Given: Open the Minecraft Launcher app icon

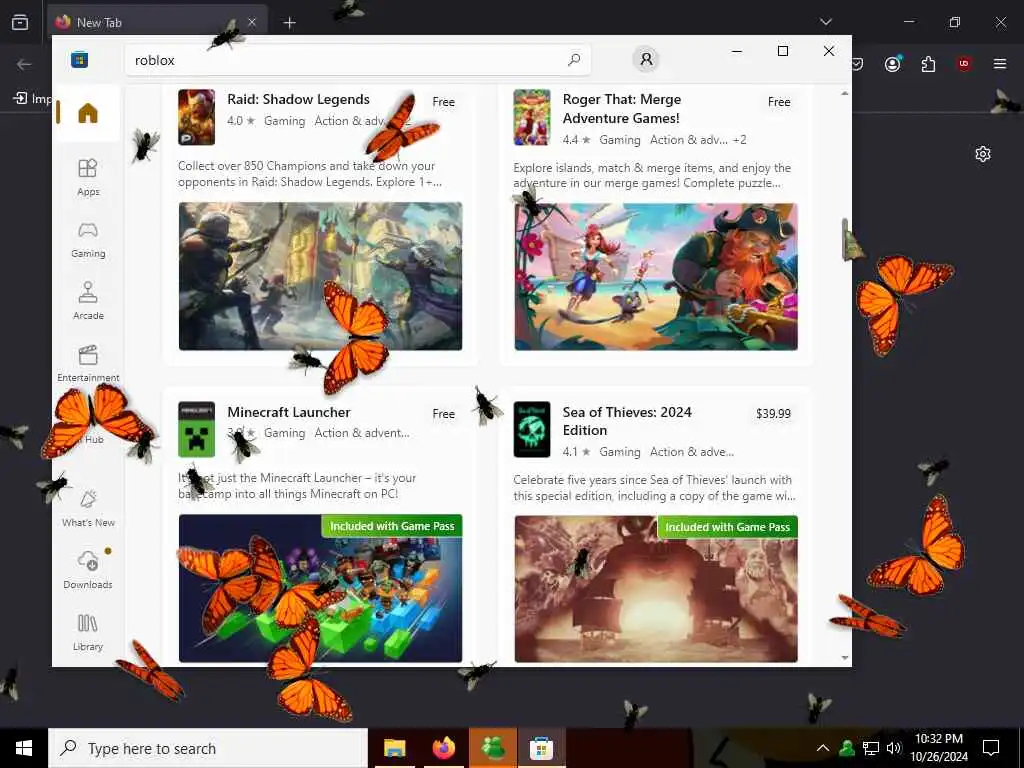Looking at the screenshot, I should pos(197,429).
